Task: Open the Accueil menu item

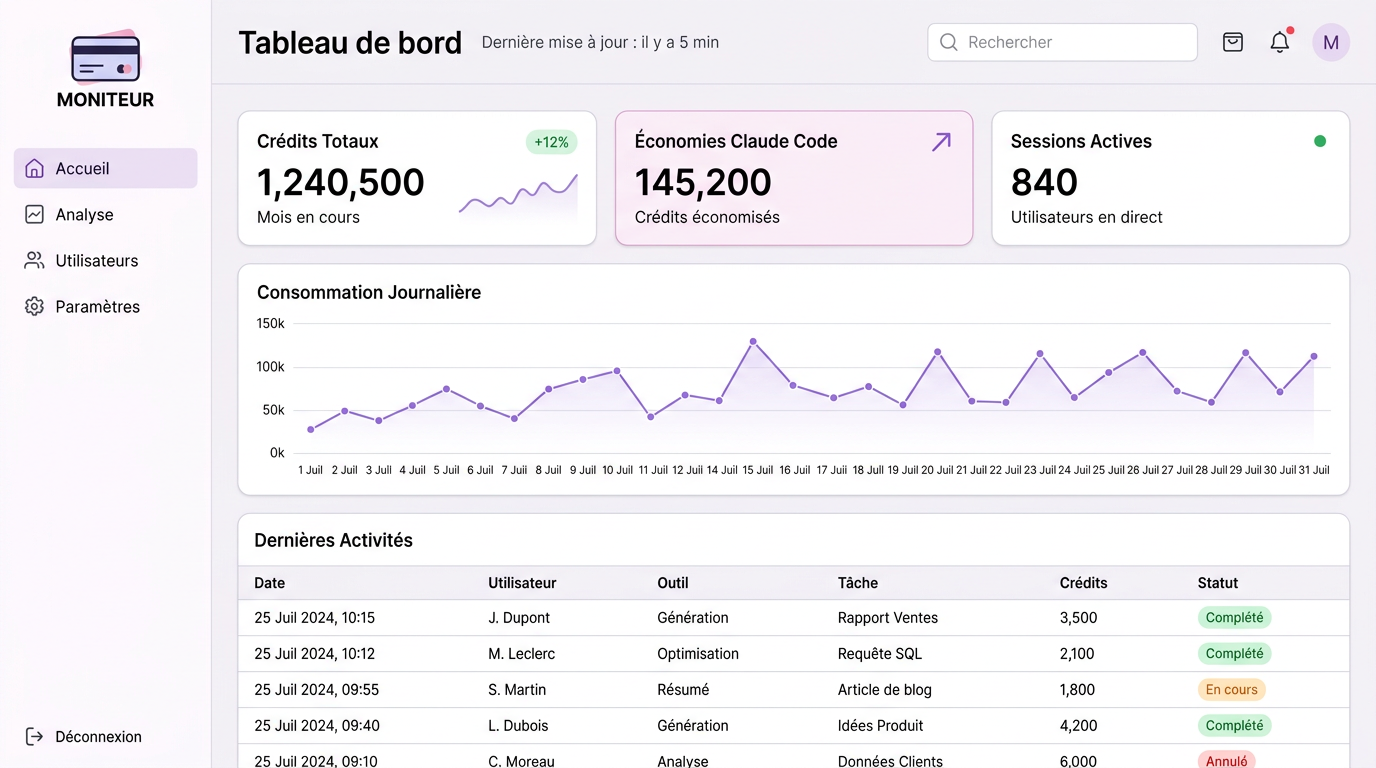Action: pos(105,168)
